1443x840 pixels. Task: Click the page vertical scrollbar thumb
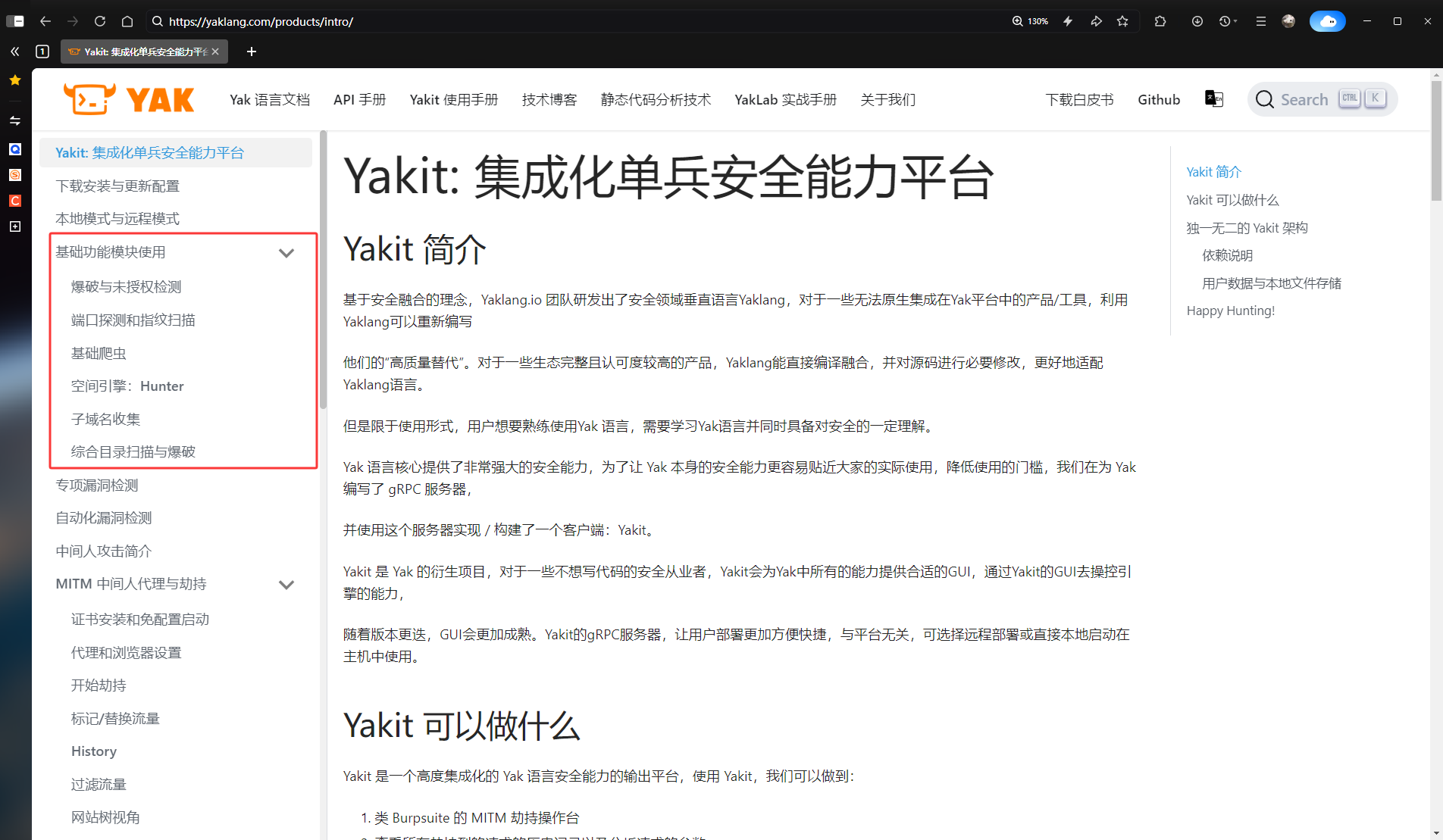[1435, 140]
